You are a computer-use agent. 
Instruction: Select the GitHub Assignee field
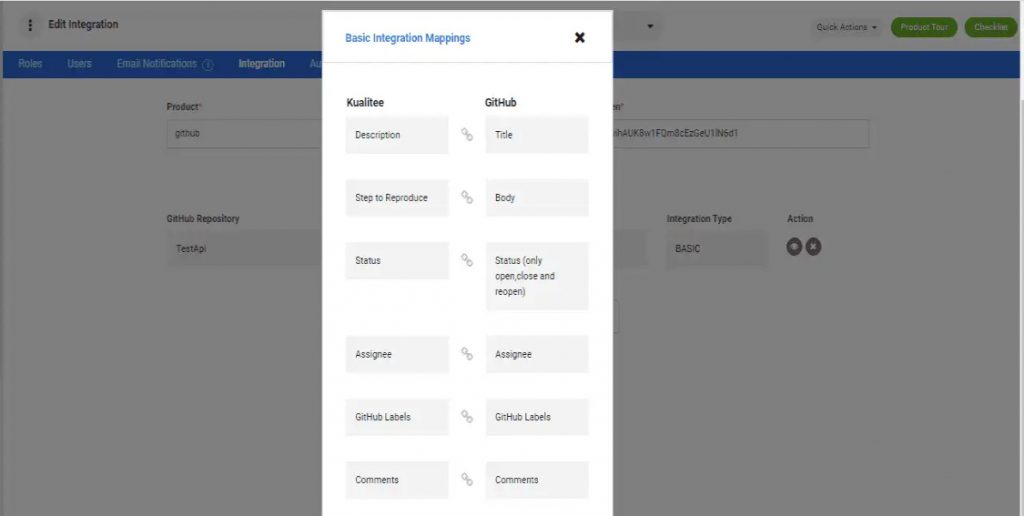537,355
